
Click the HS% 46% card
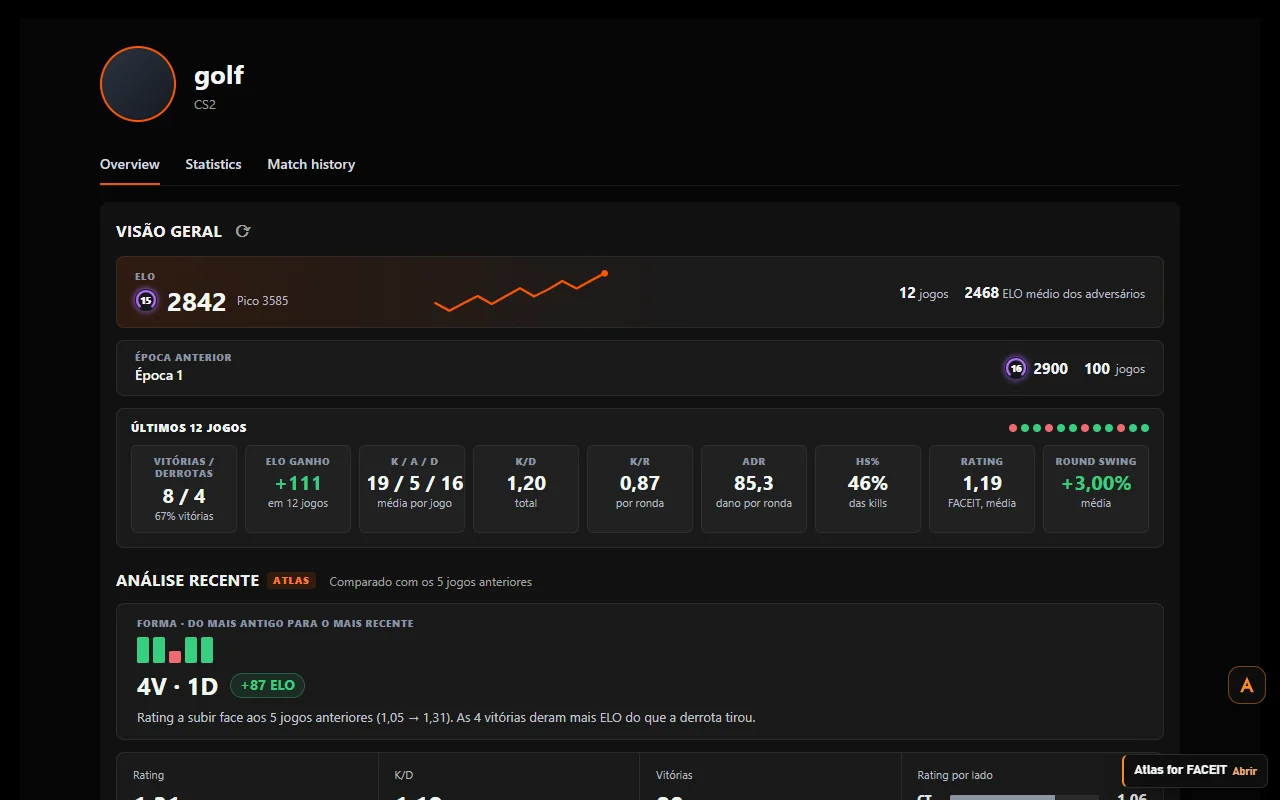coord(868,489)
